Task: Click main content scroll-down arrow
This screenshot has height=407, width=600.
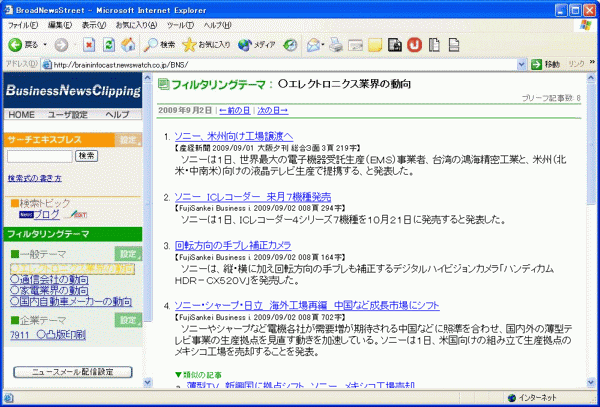Action: click(591, 382)
